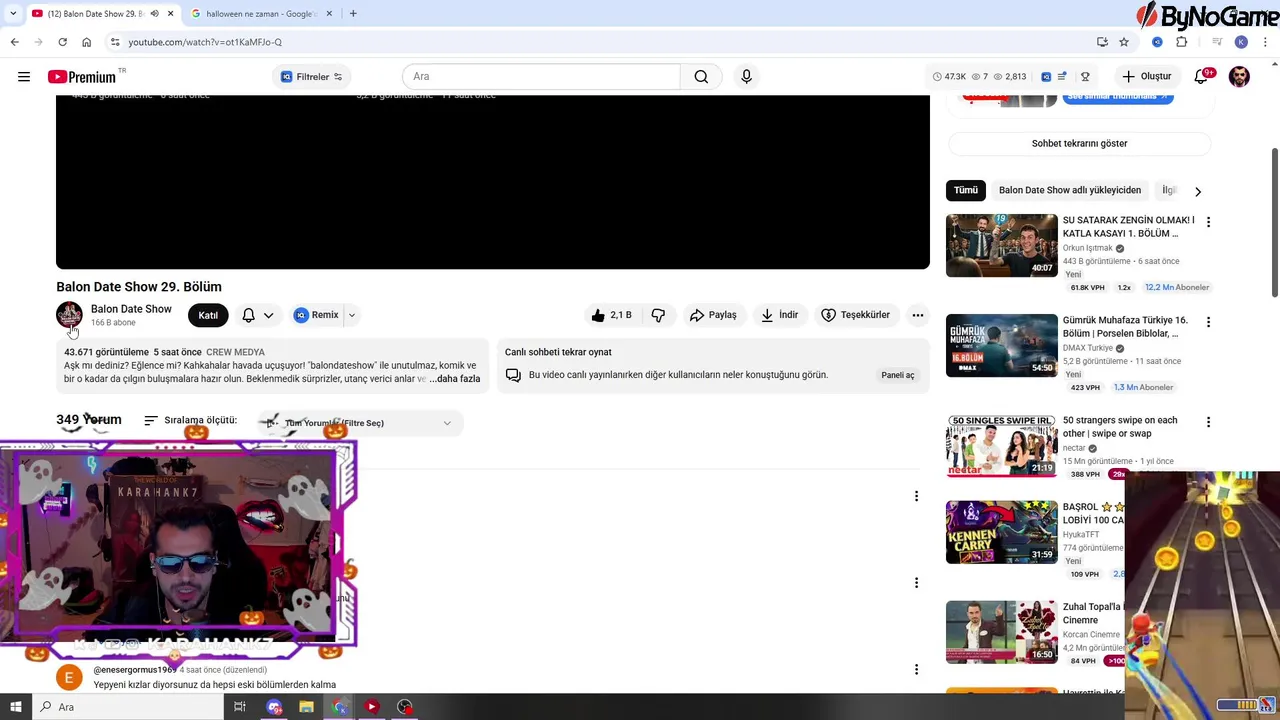Download the video with the İndir button

(x=779, y=315)
